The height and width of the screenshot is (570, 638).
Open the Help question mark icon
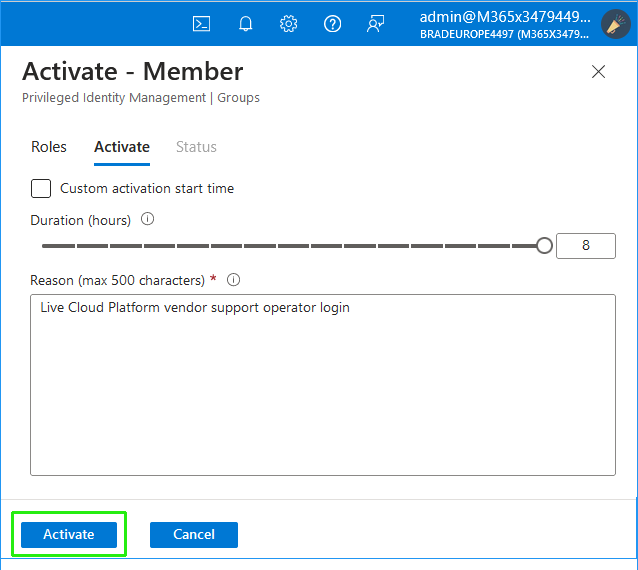(x=332, y=24)
